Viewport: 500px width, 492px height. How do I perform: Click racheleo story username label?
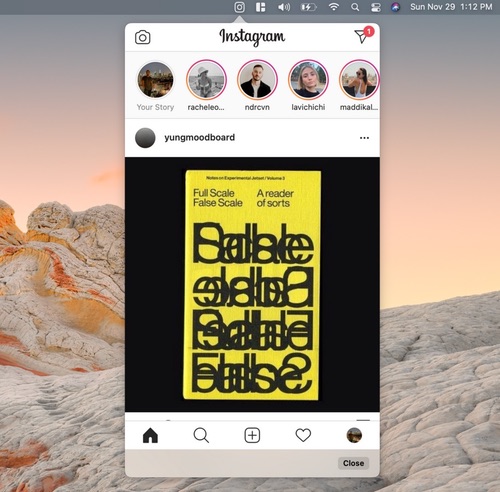point(206,107)
